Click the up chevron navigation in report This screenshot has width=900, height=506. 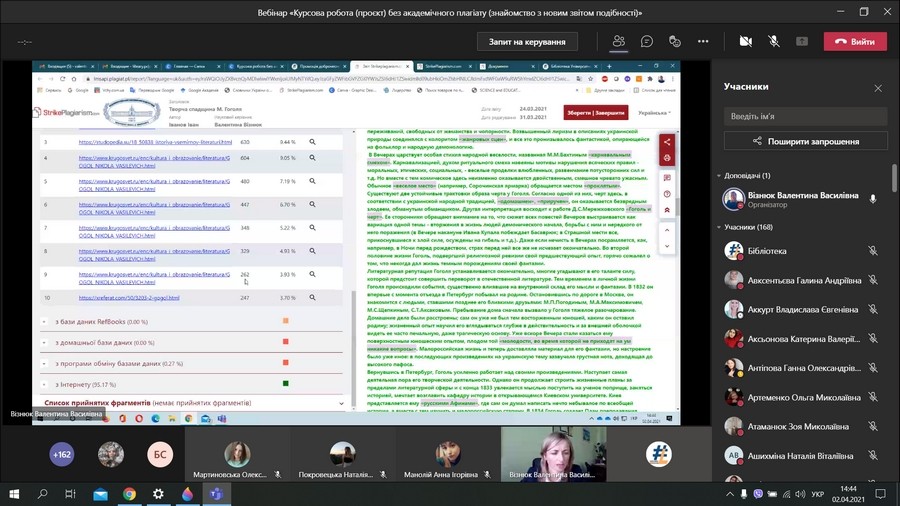point(667,230)
